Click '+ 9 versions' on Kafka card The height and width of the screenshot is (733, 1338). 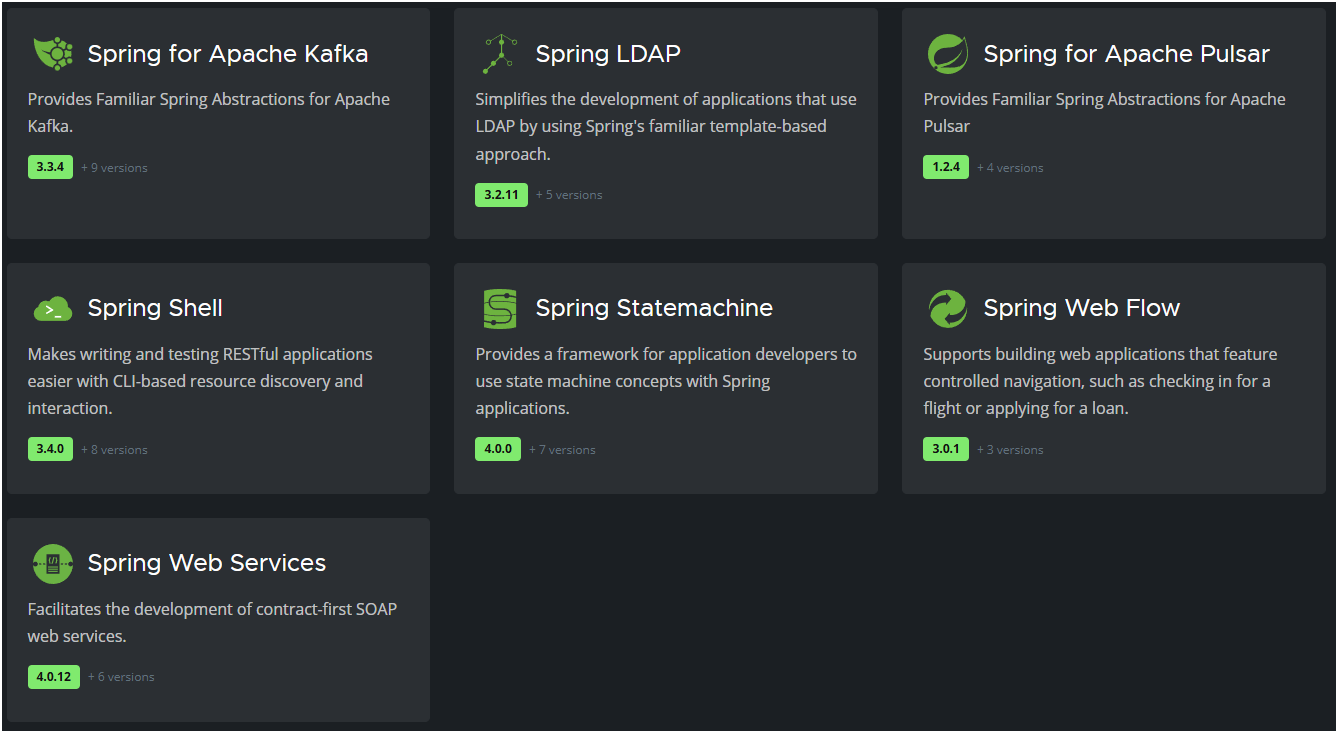114,168
